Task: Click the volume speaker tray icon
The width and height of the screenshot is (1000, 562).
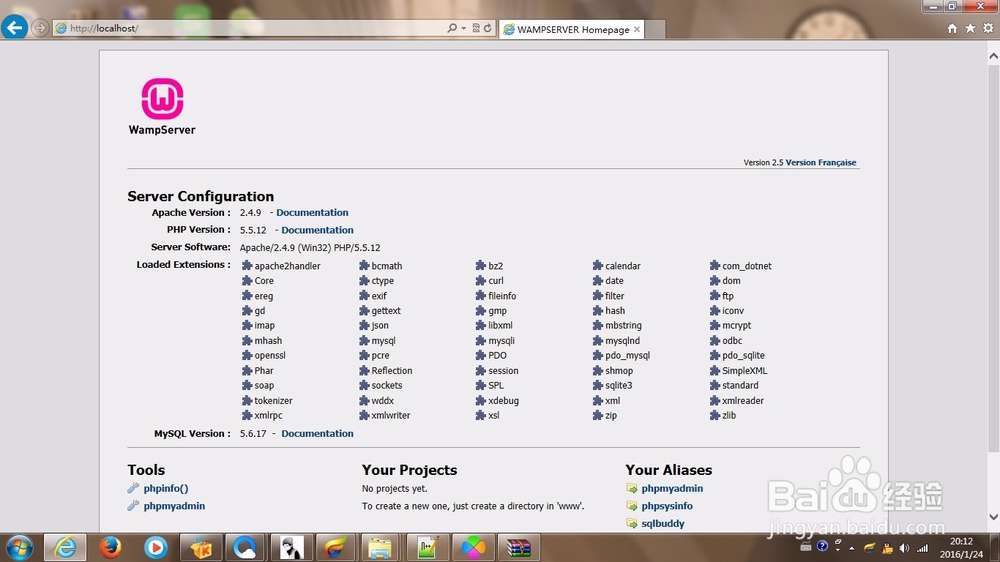Action: [x=904, y=548]
